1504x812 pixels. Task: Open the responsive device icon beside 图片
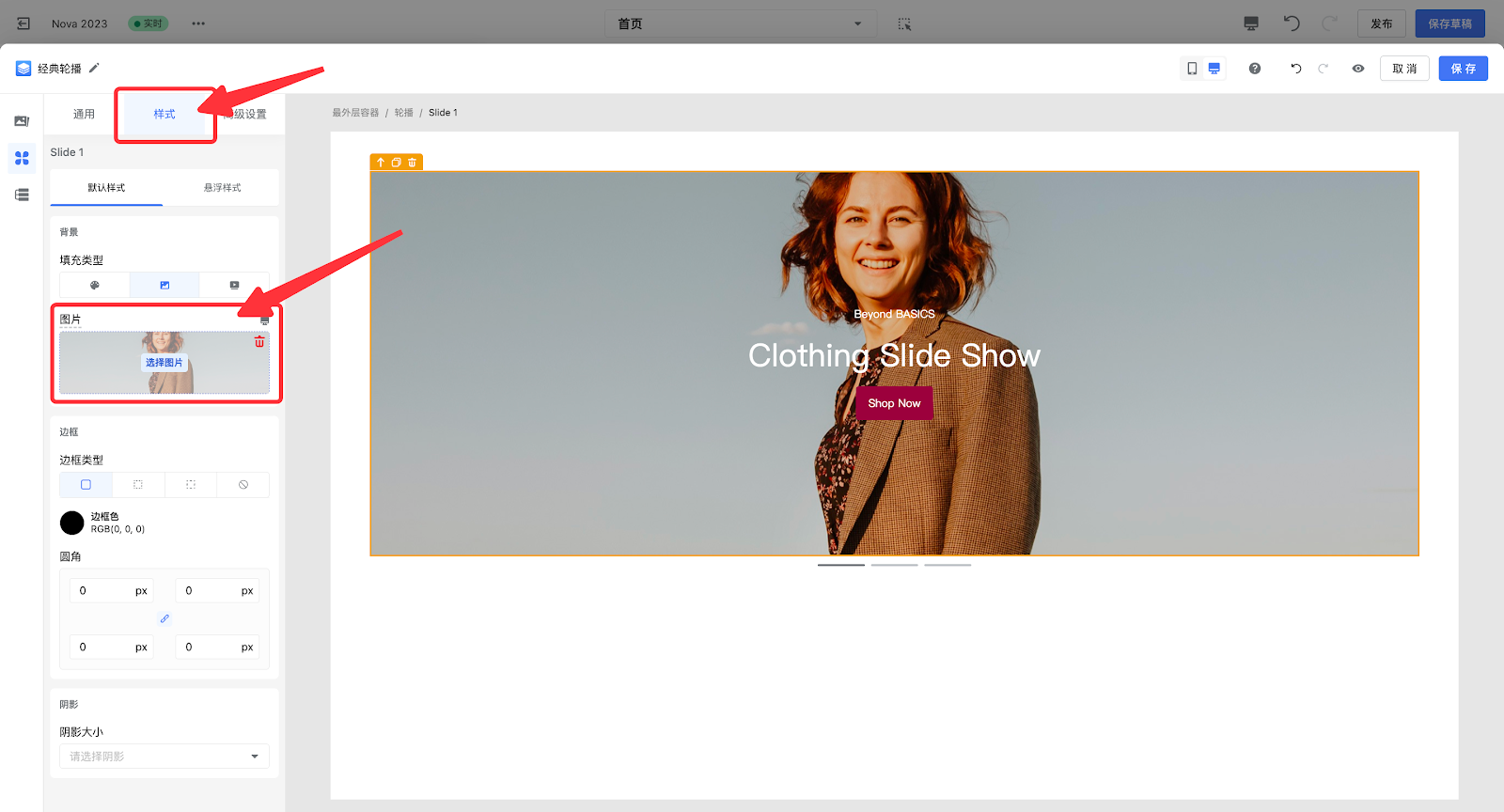point(264,320)
